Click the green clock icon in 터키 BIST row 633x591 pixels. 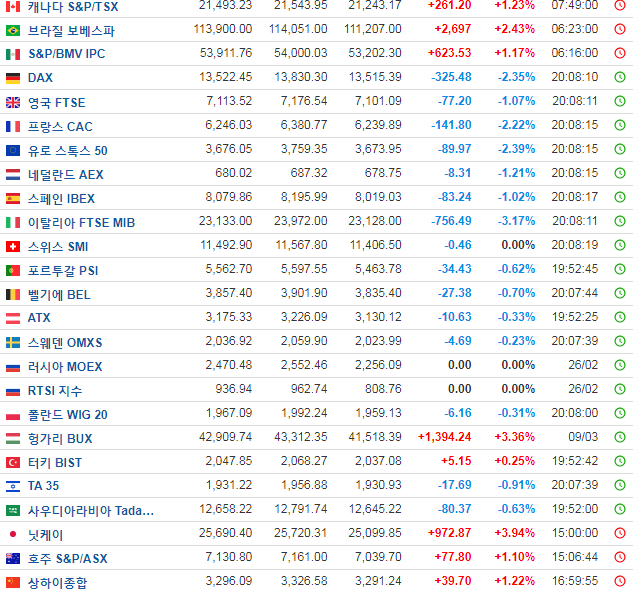(620, 461)
